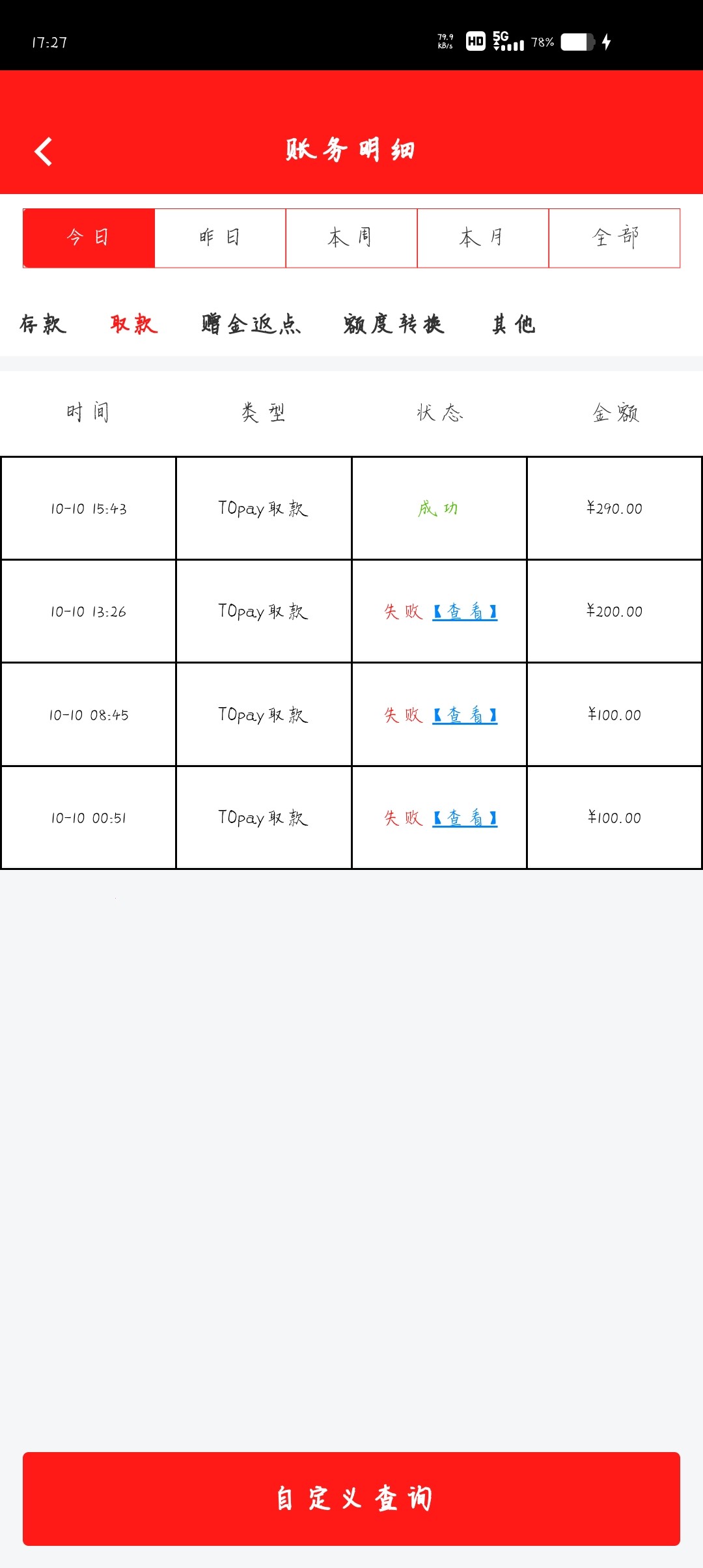
Task: Switch to 额度转换 category
Action: click(x=394, y=324)
